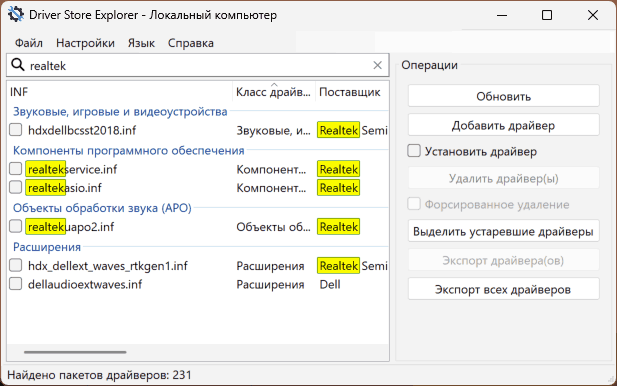The height and width of the screenshot is (386, 617).
Task: Maximize the Driver Store Explorer window
Action: [x=547, y=15]
